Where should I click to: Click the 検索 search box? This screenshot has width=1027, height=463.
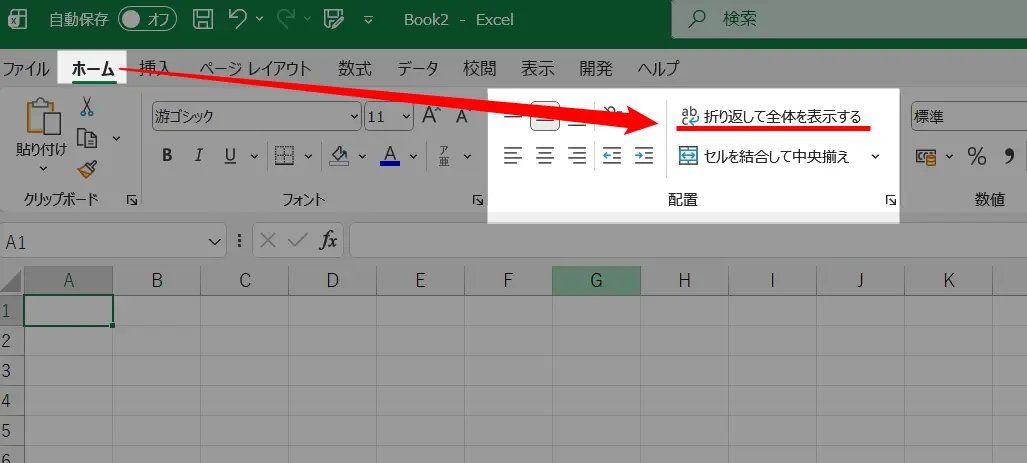click(850, 19)
